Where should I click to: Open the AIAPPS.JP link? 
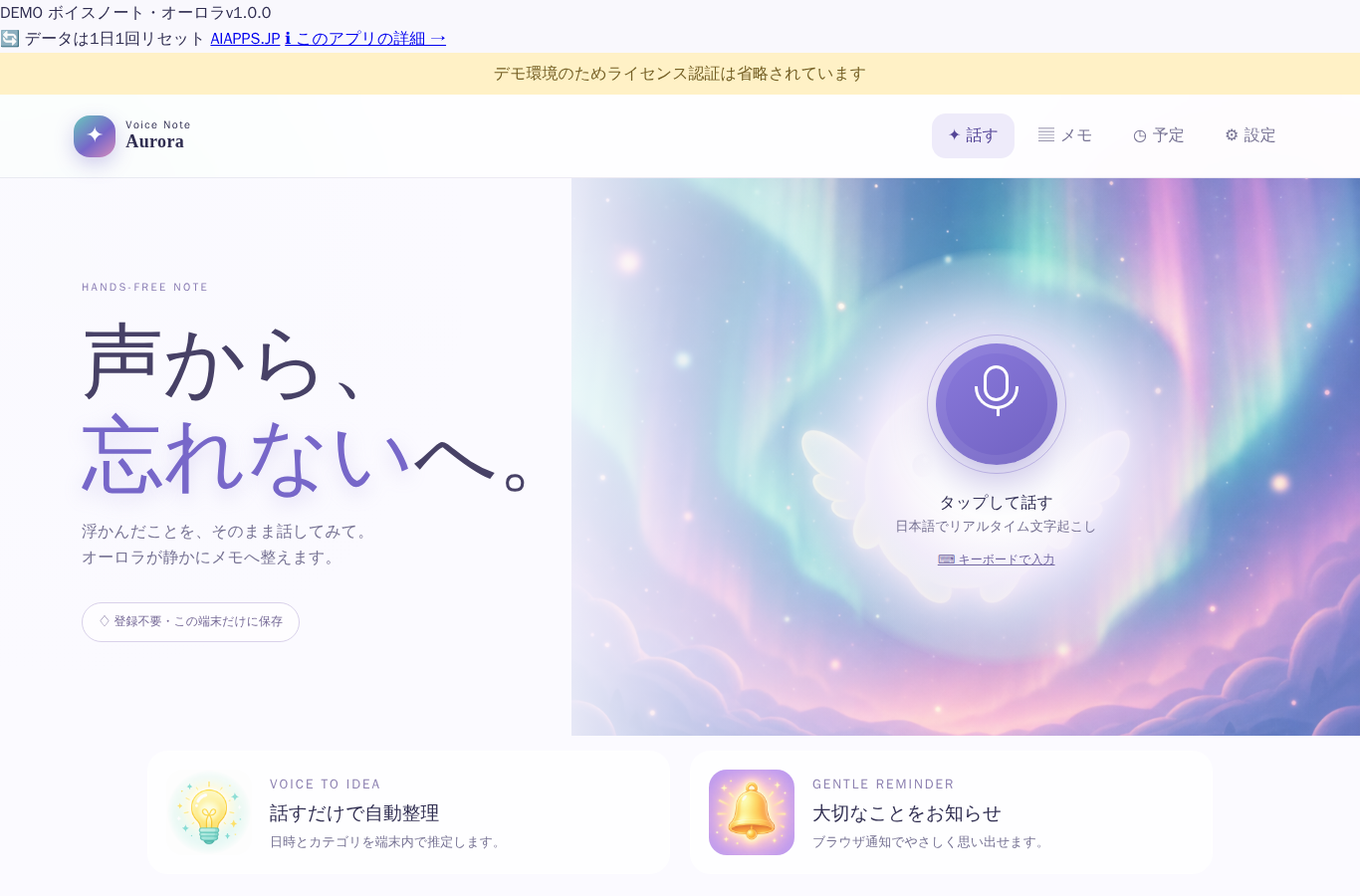click(245, 39)
